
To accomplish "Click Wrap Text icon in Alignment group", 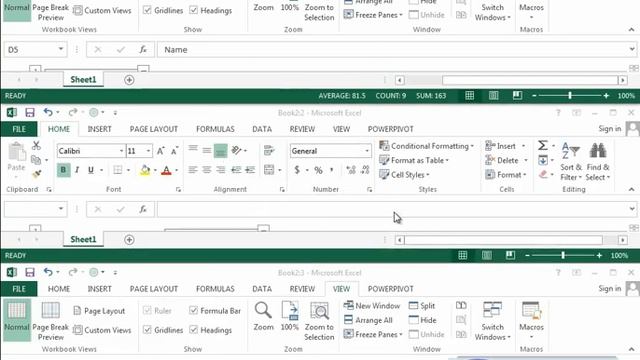I will [x=269, y=151].
